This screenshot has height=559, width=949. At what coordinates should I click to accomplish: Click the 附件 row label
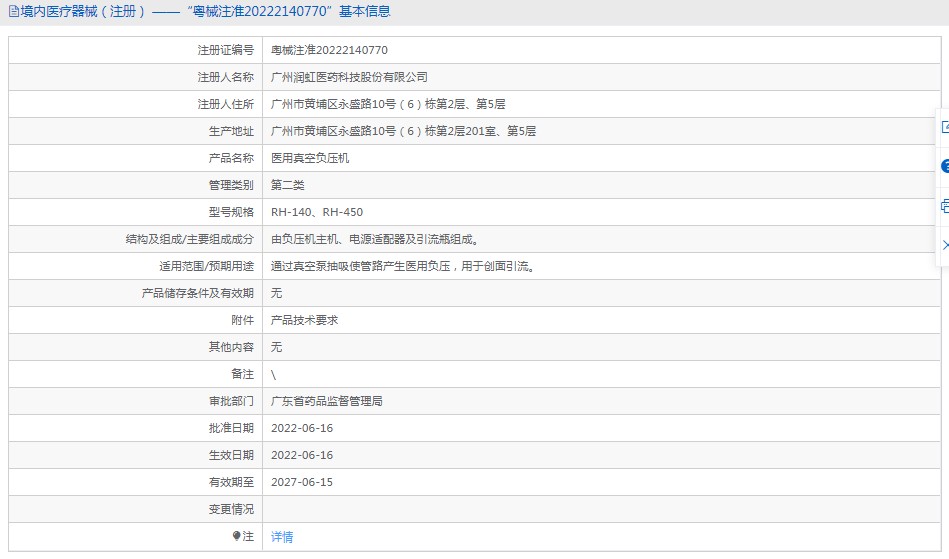click(x=243, y=320)
